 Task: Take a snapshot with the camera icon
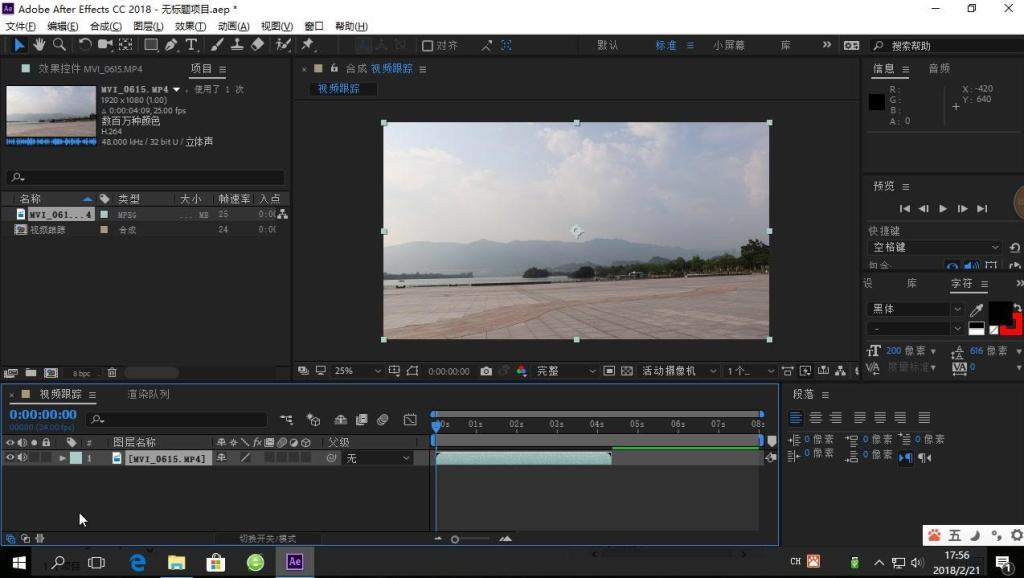click(x=486, y=371)
